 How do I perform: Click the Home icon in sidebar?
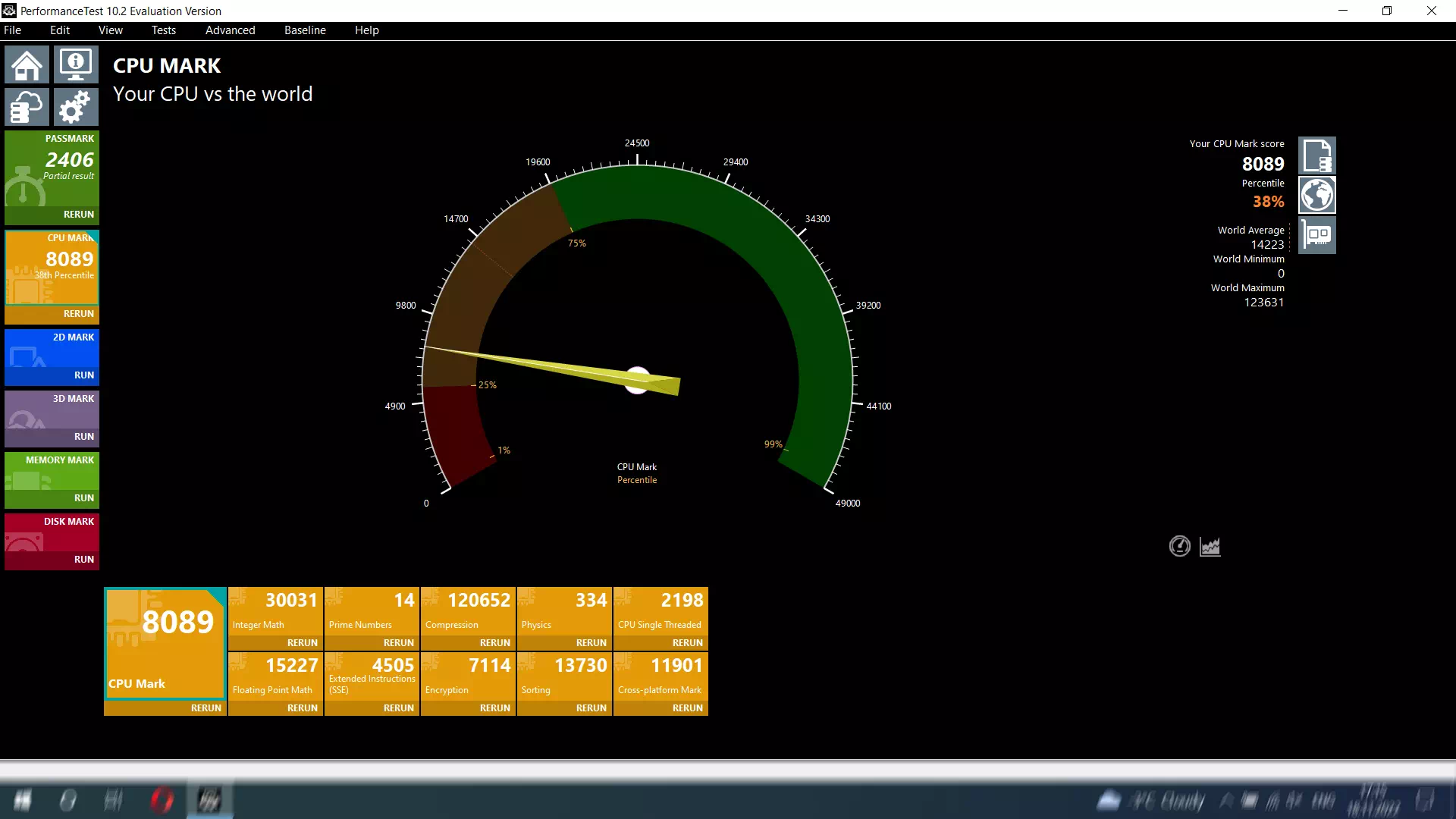[27, 65]
